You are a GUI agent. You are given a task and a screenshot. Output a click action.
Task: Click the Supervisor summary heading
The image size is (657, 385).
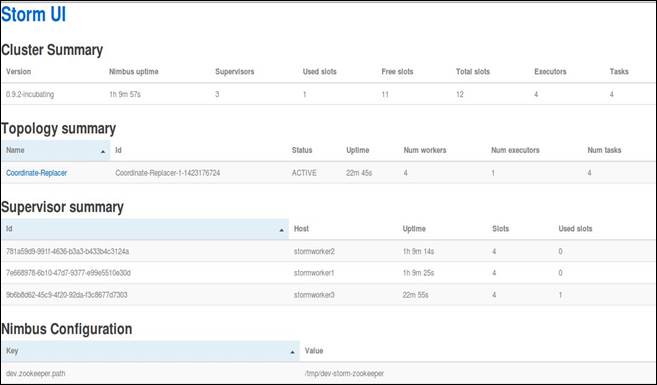point(62,207)
